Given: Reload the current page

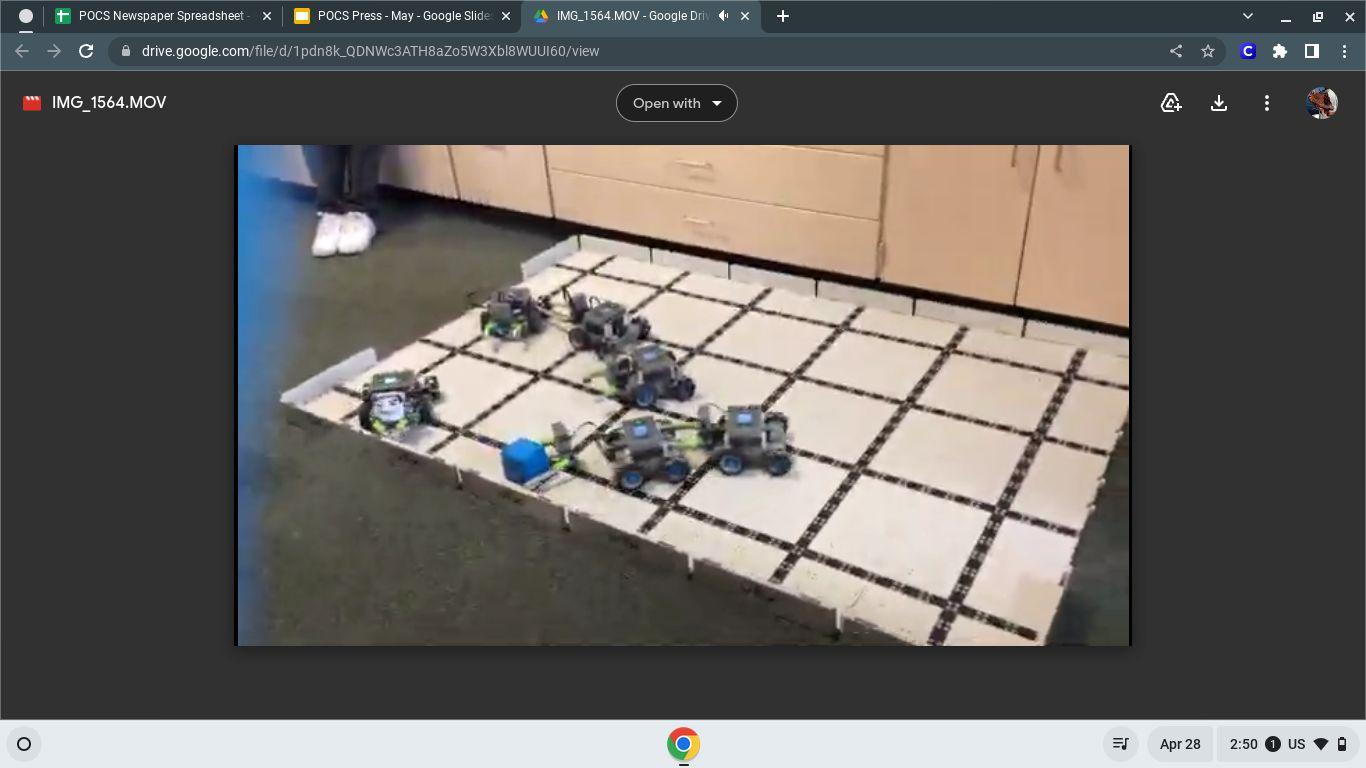Looking at the screenshot, I should coord(86,51).
